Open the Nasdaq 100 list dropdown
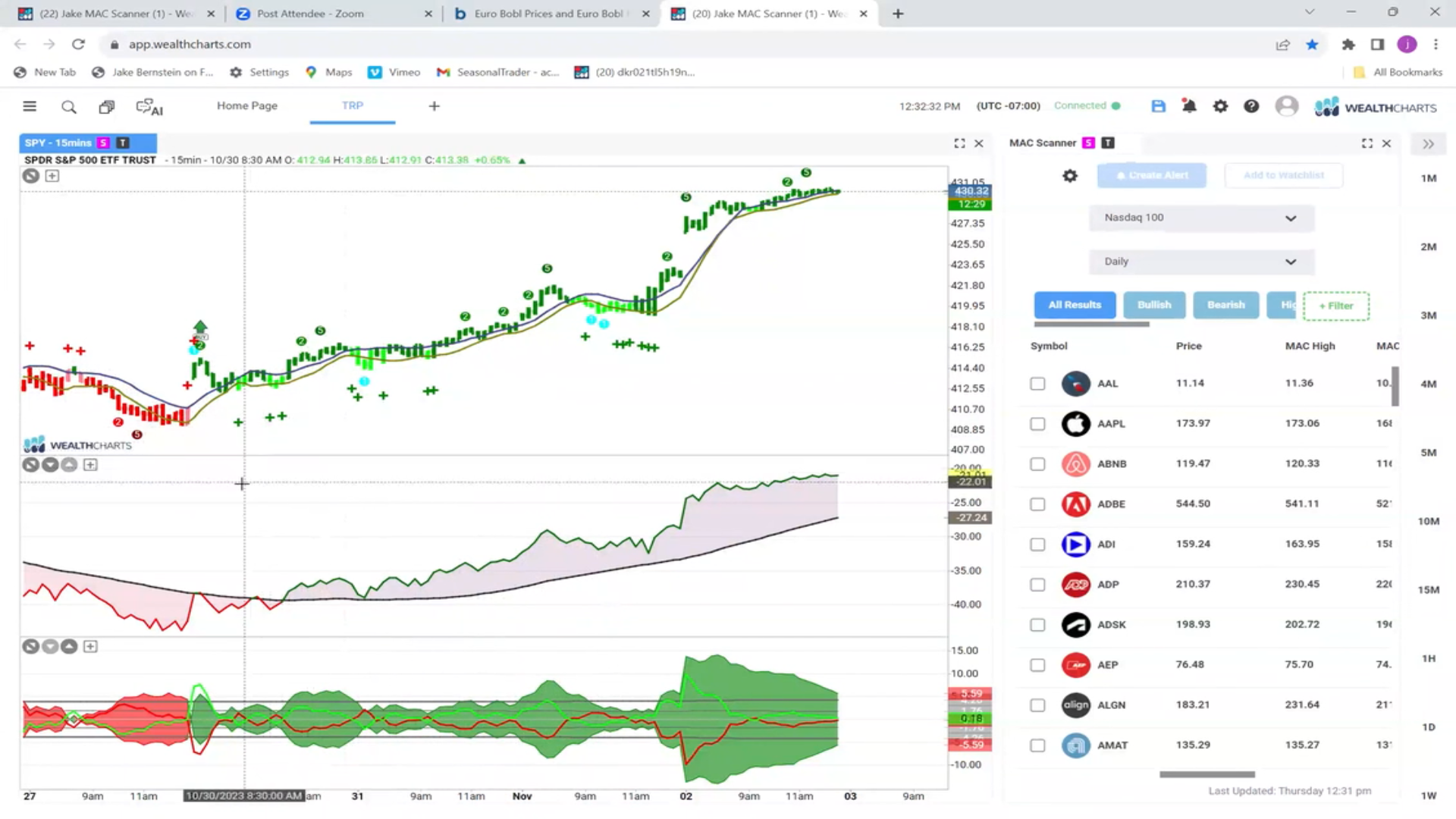 tap(1201, 218)
